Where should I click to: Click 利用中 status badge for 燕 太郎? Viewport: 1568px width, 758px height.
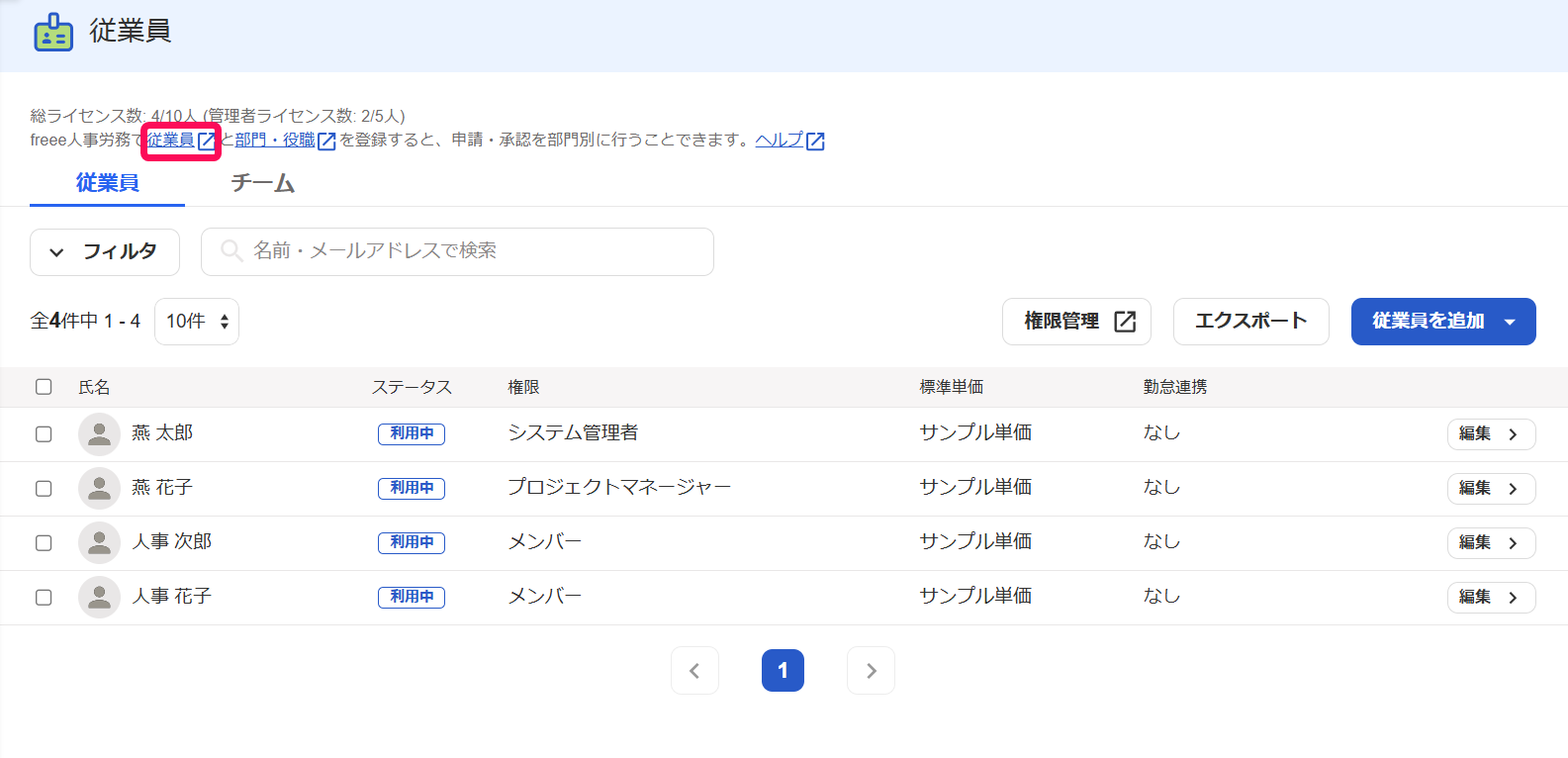412,433
